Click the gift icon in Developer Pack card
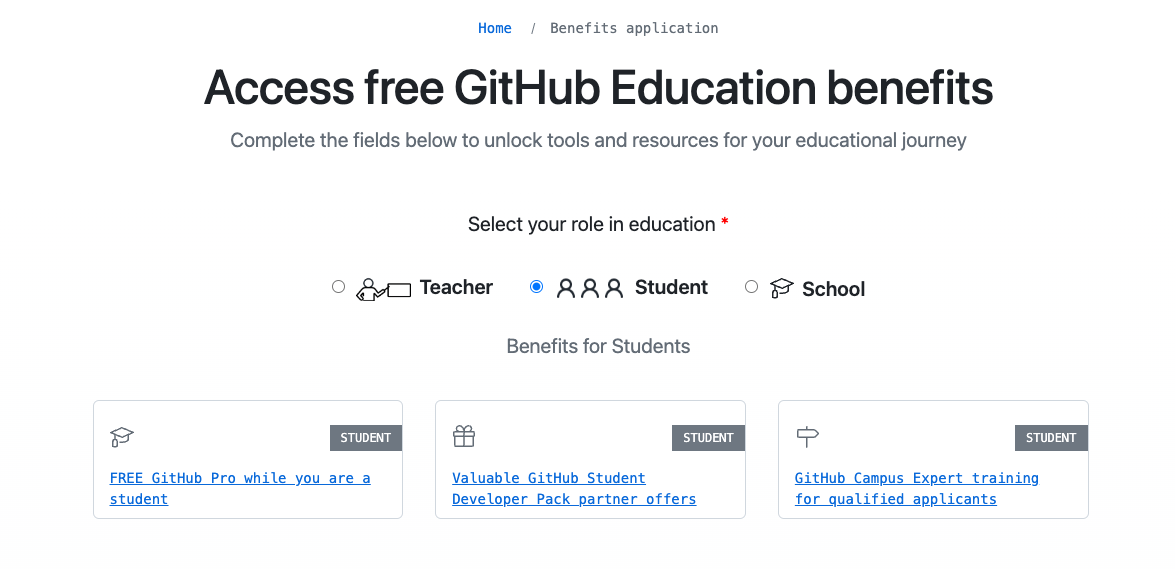1175x569 pixels. pyautogui.click(x=464, y=437)
